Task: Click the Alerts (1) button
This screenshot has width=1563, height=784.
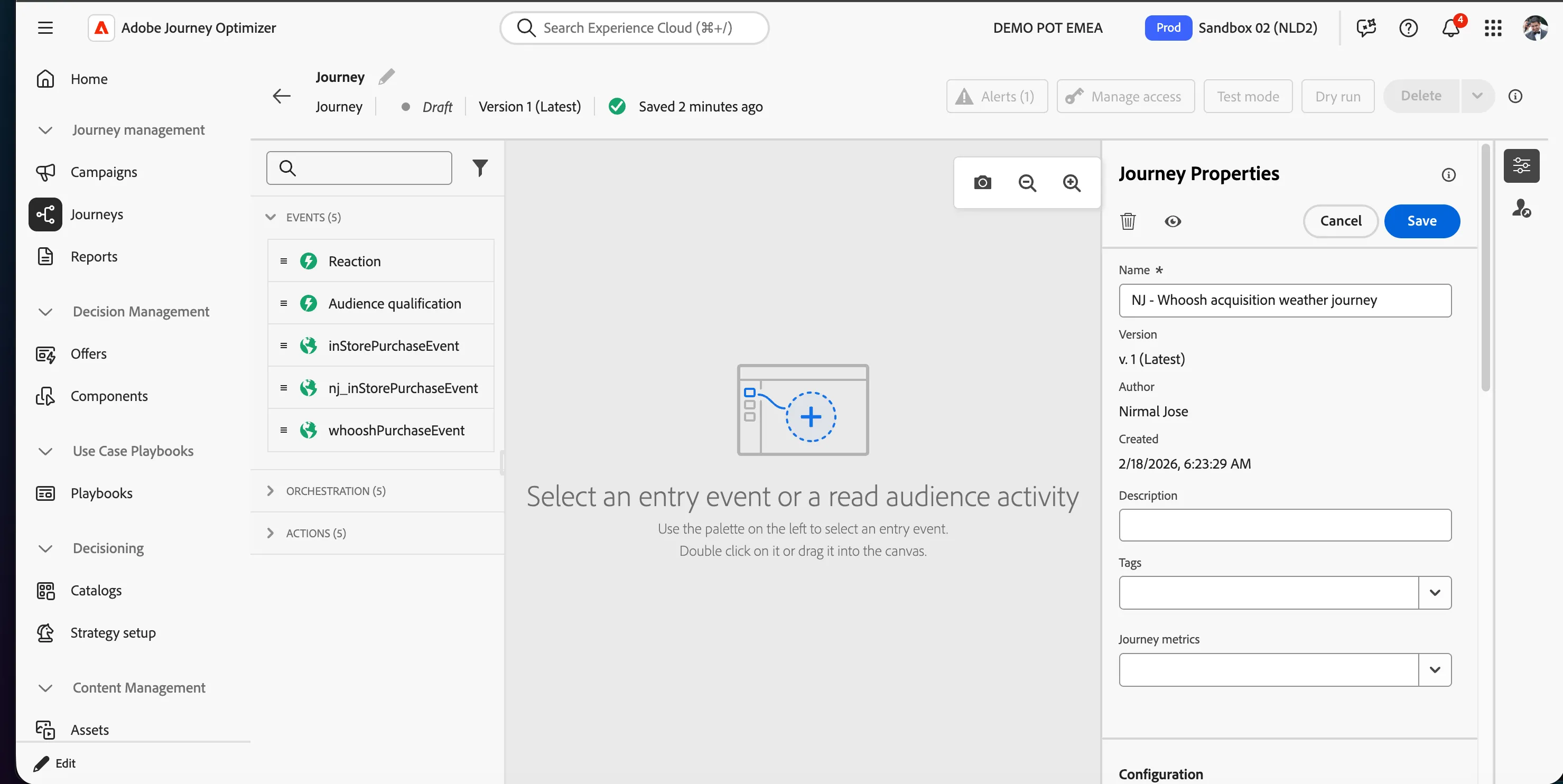Action: (x=997, y=96)
